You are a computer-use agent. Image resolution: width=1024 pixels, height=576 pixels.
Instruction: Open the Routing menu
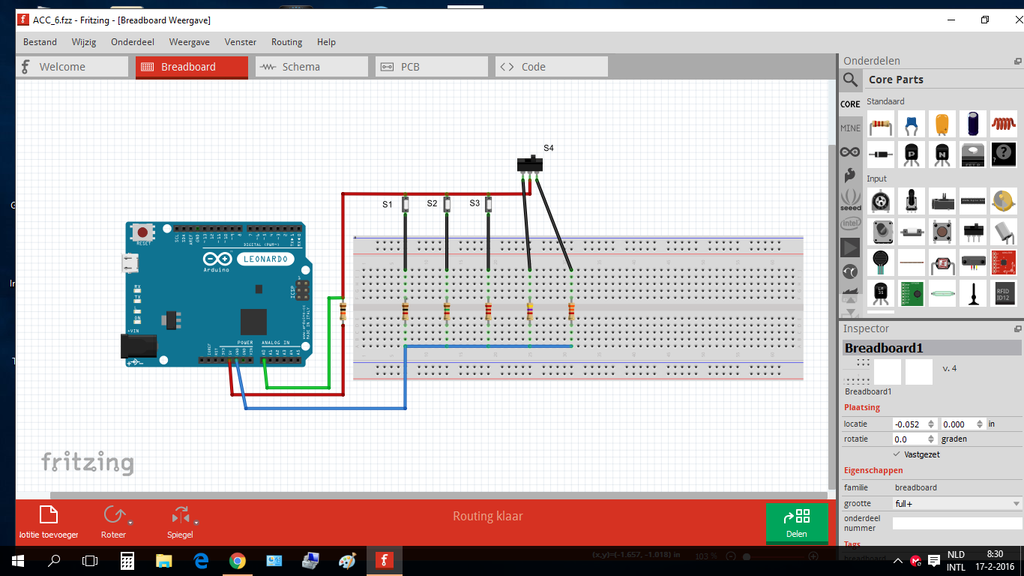[x=286, y=42]
